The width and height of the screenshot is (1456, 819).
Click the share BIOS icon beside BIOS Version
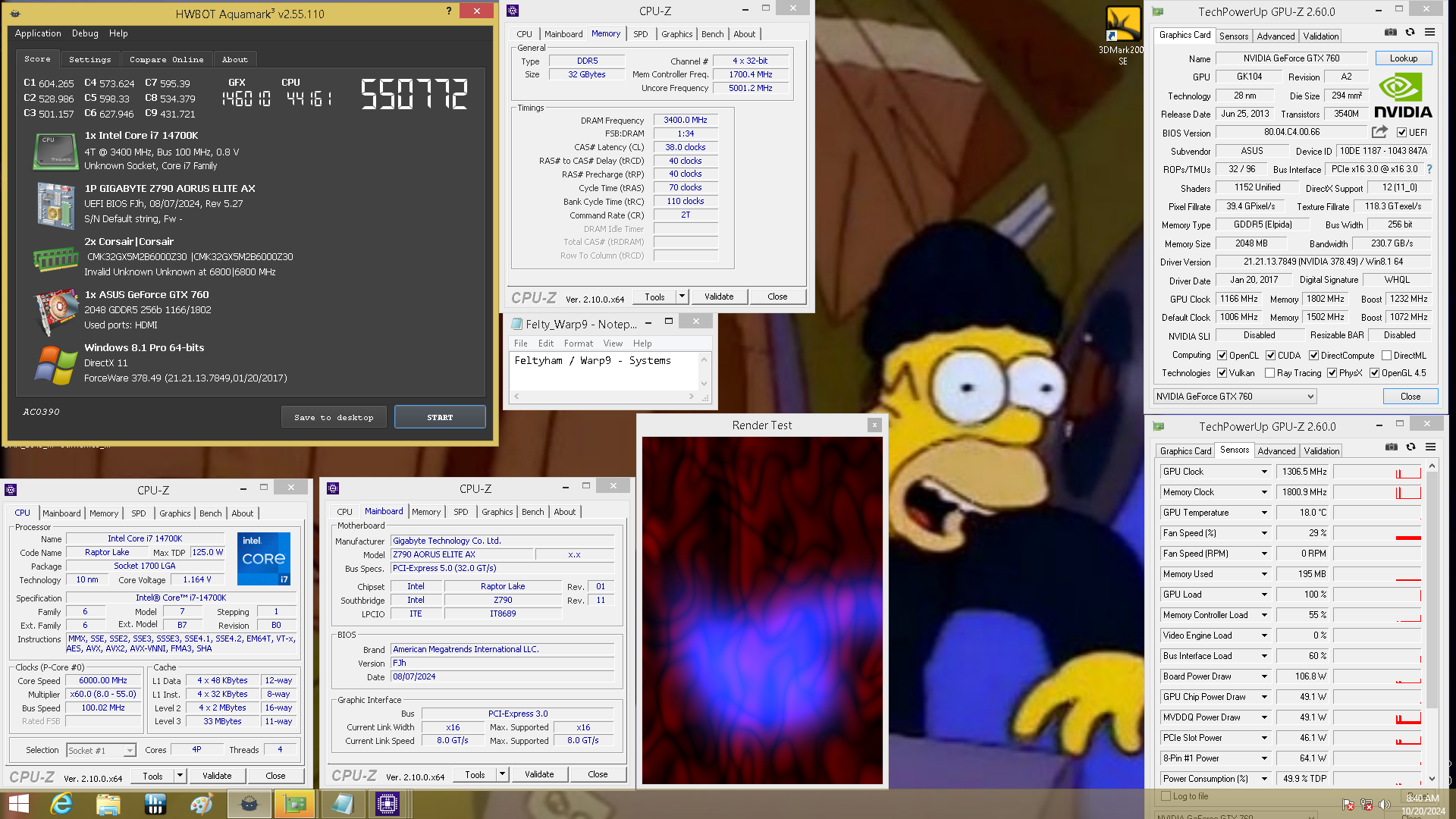coord(1379,132)
